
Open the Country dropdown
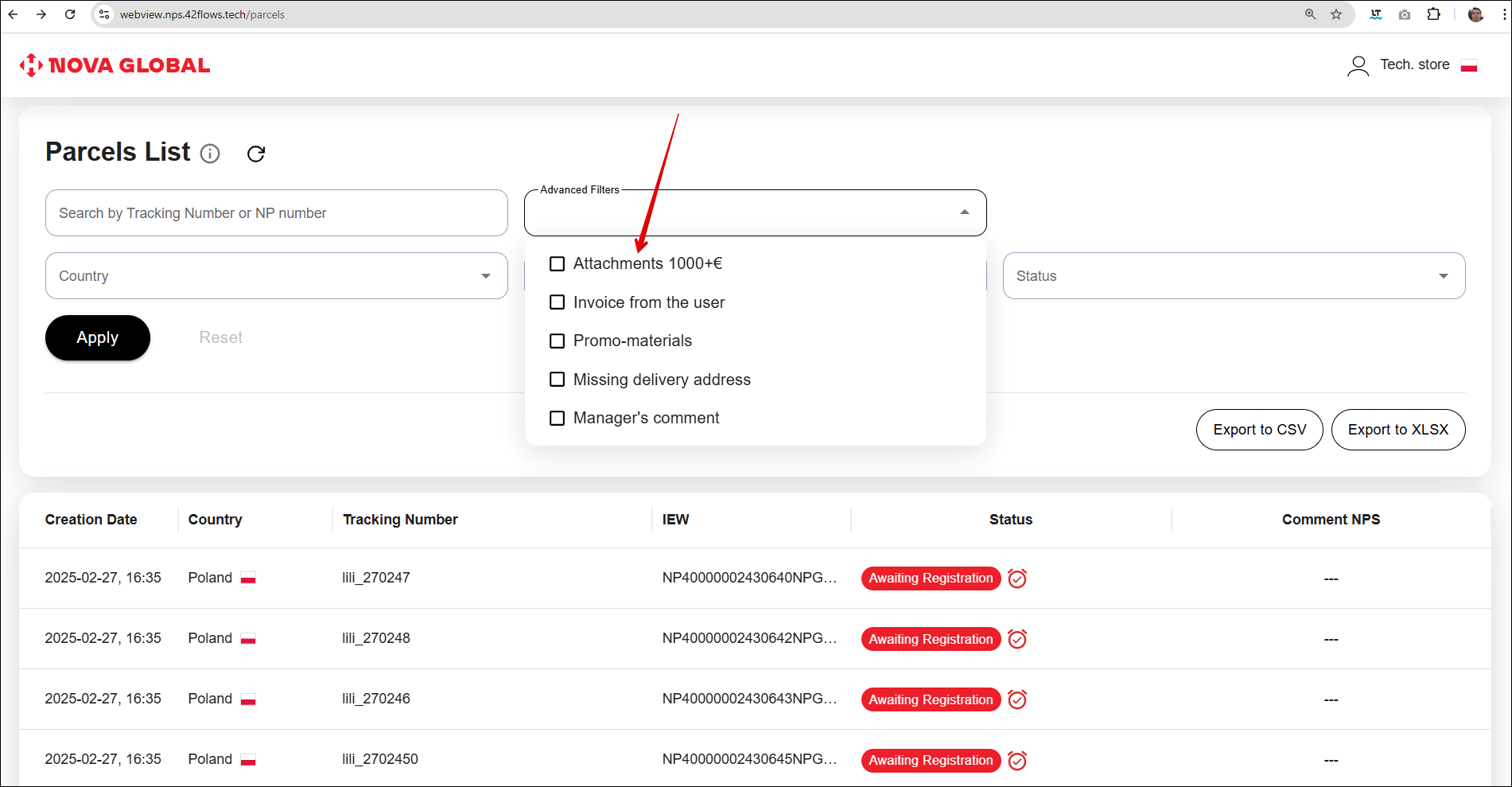point(276,276)
